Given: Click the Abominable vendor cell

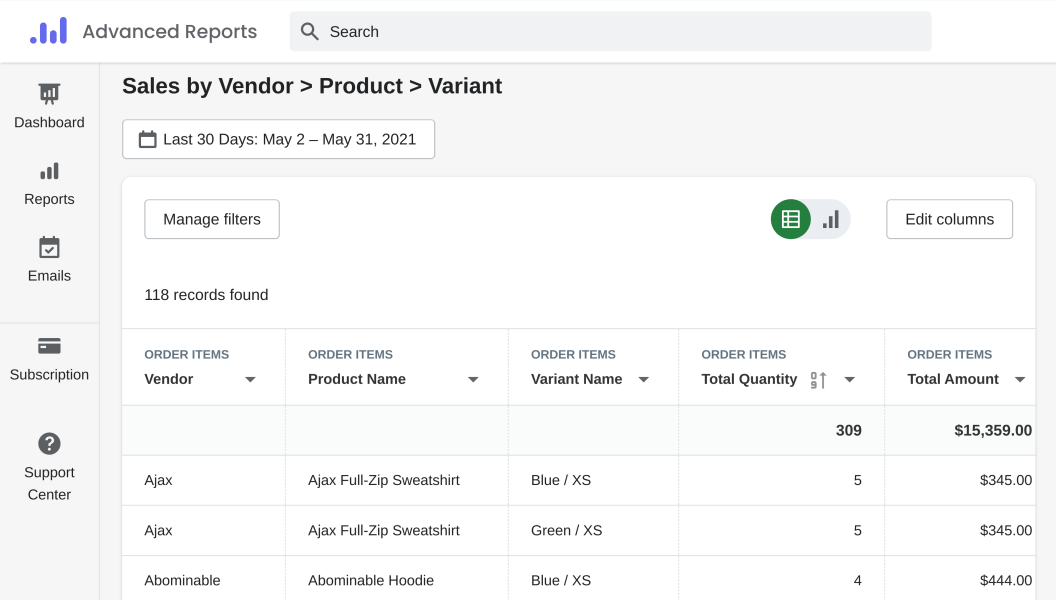Looking at the screenshot, I should point(183,580).
